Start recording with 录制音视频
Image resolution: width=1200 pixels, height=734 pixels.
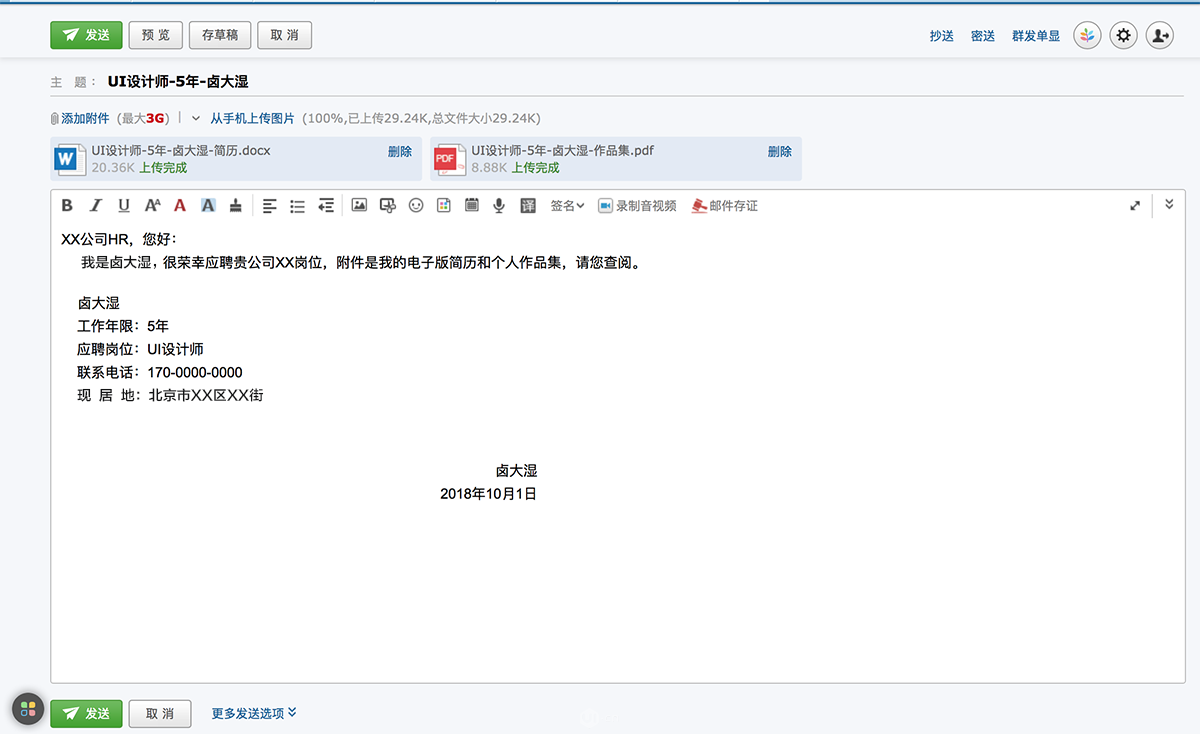(637, 205)
